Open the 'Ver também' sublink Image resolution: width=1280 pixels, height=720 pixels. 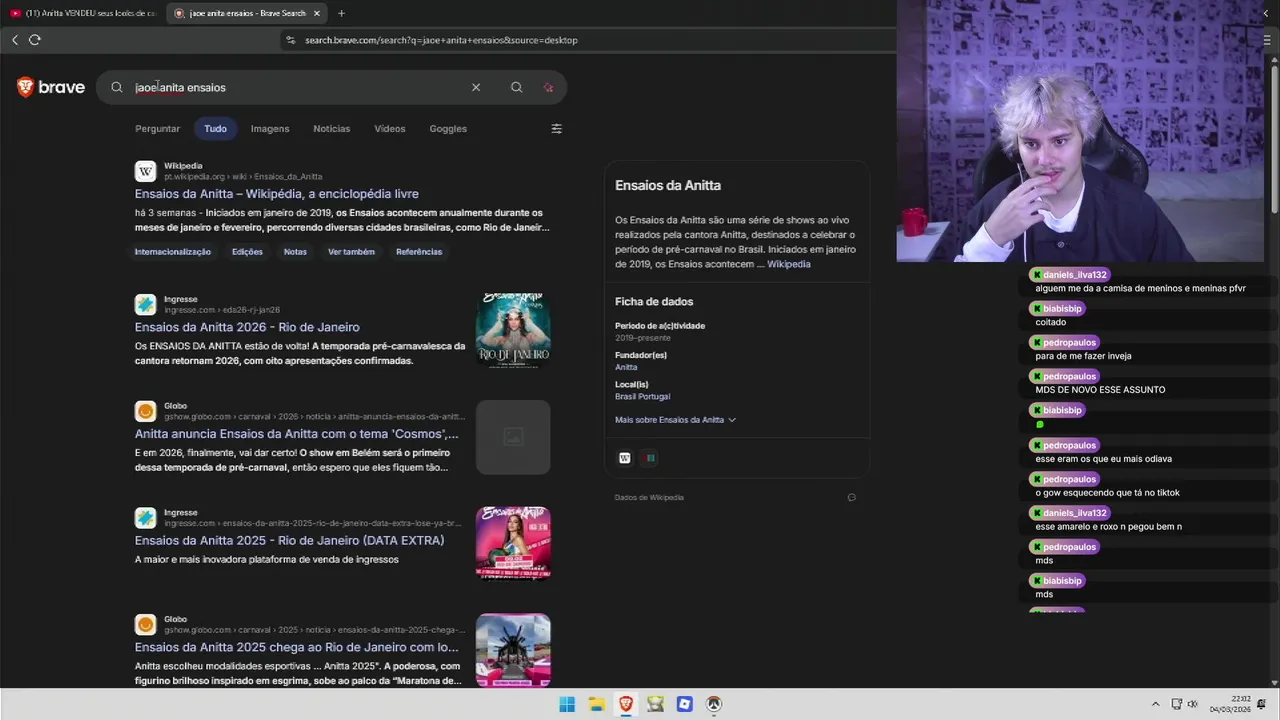point(351,252)
